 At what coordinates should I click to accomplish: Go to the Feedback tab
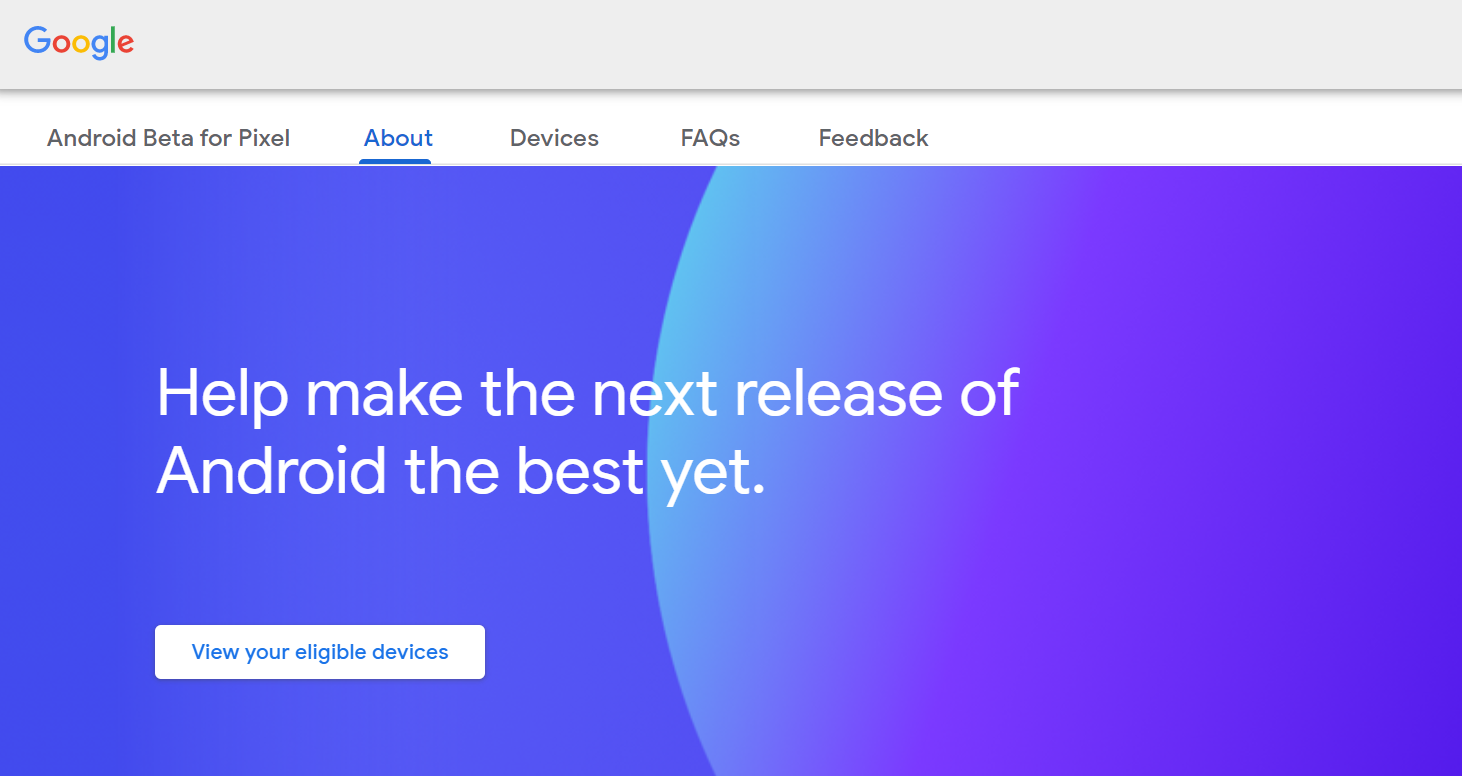point(873,138)
